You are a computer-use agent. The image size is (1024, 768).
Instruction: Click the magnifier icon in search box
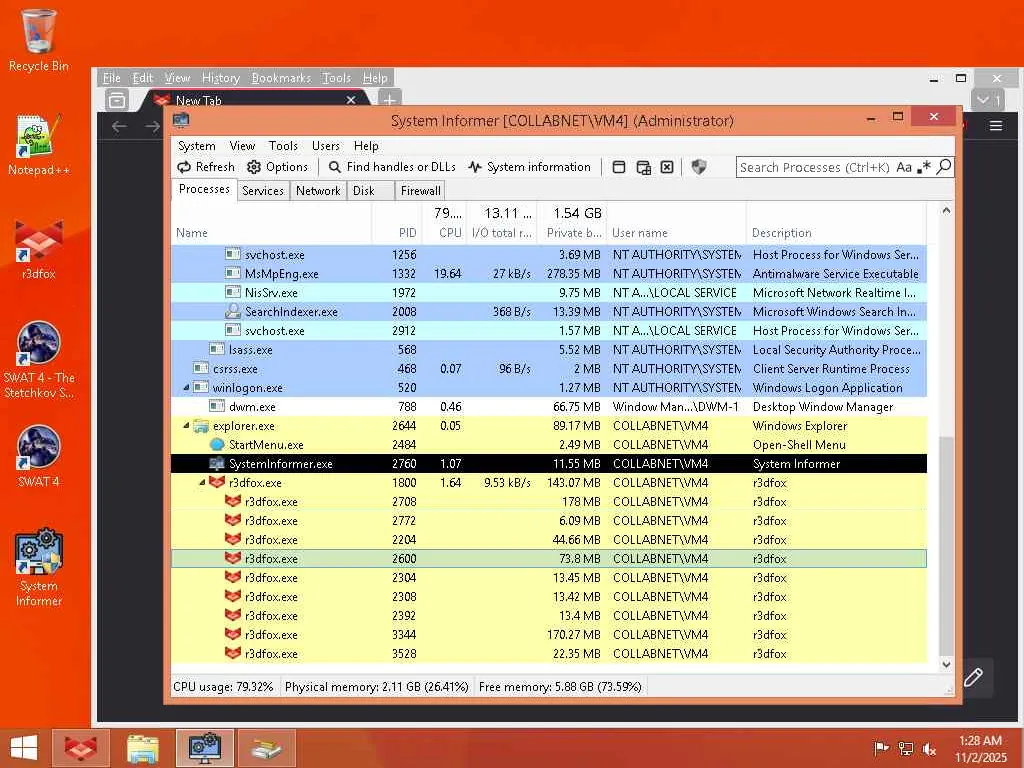coord(944,167)
